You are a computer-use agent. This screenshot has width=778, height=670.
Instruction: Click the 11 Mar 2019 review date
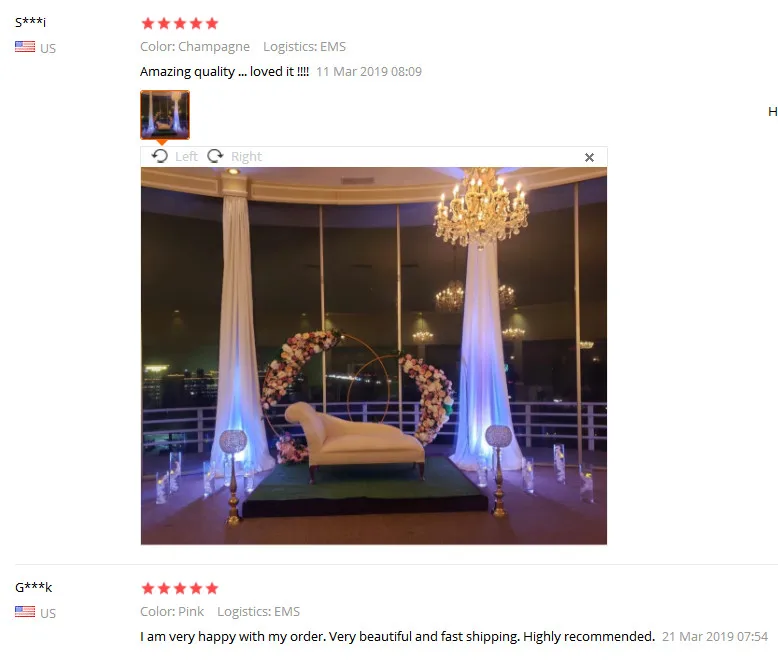[369, 72]
